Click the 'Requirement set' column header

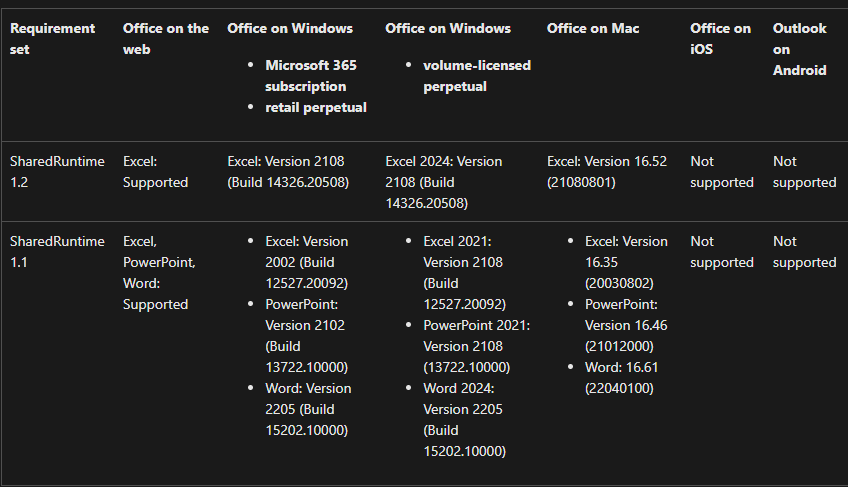pos(52,38)
